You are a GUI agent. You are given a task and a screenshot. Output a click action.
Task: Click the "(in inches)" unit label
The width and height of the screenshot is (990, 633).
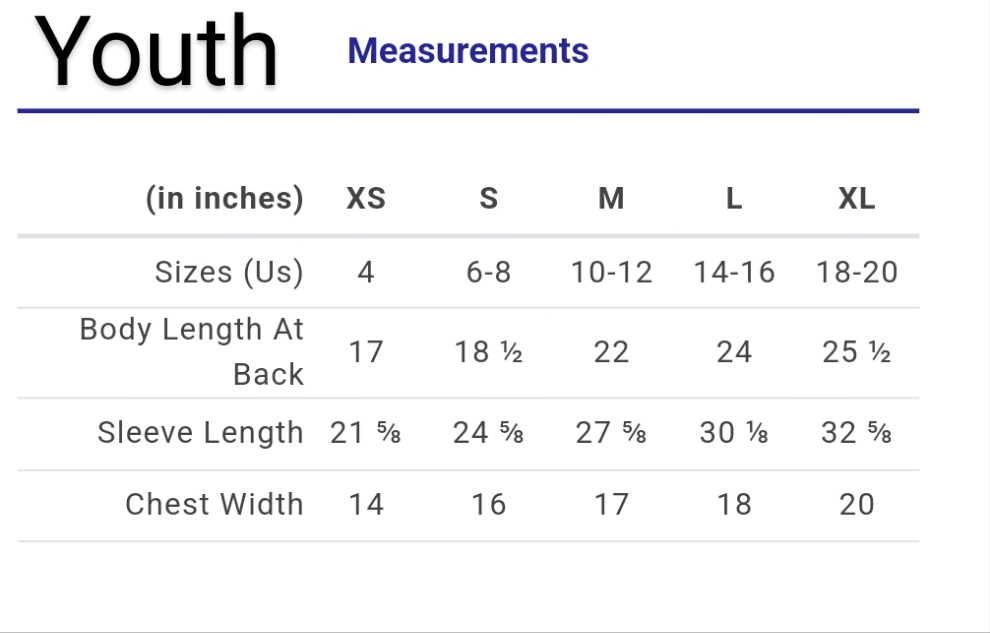coord(224,199)
